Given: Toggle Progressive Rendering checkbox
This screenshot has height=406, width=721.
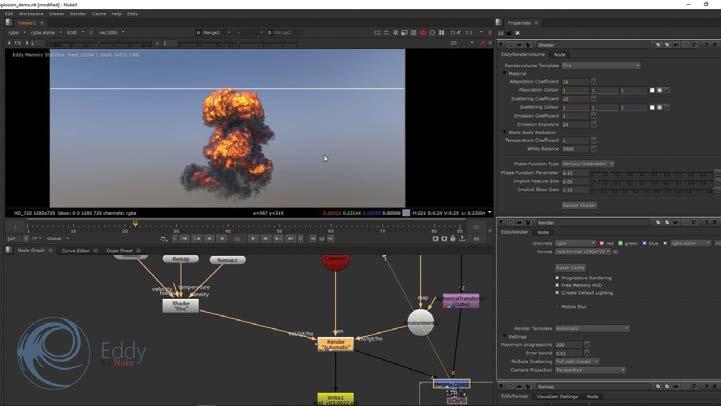Looking at the screenshot, I should pyautogui.click(x=557, y=279).
